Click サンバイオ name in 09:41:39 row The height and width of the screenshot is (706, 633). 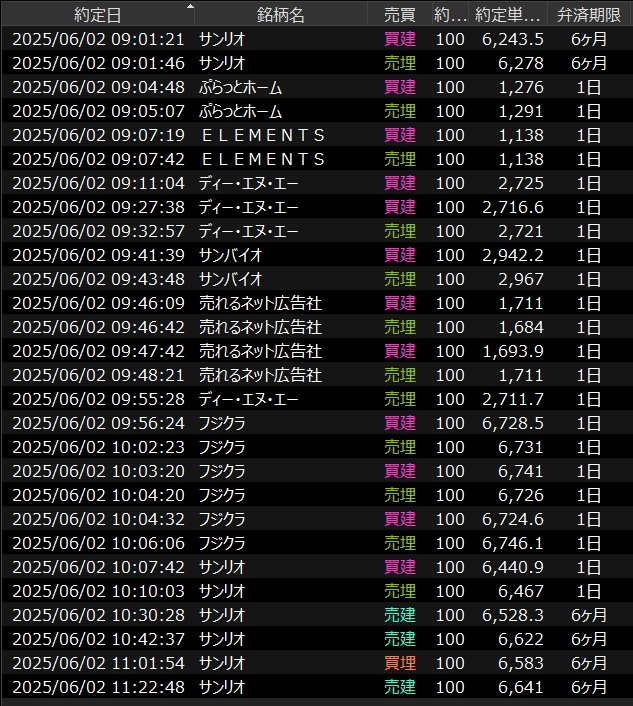231,255
